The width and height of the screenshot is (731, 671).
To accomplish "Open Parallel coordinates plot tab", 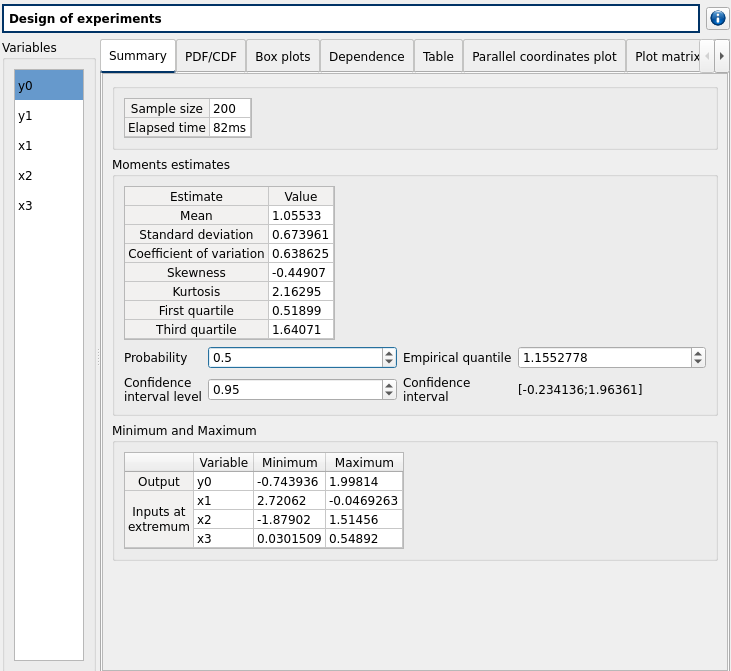I will tap(544, 57).
